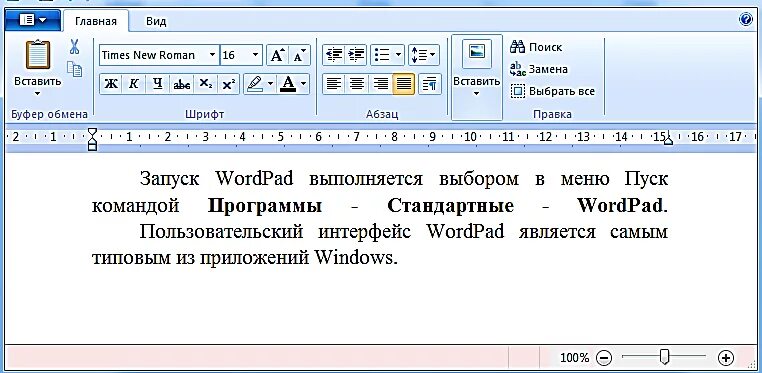The width and height of the screenshot is (762, 373).
Task: Decrease paragraph indent
Action: pyautogui.click(x=334, y=55)
